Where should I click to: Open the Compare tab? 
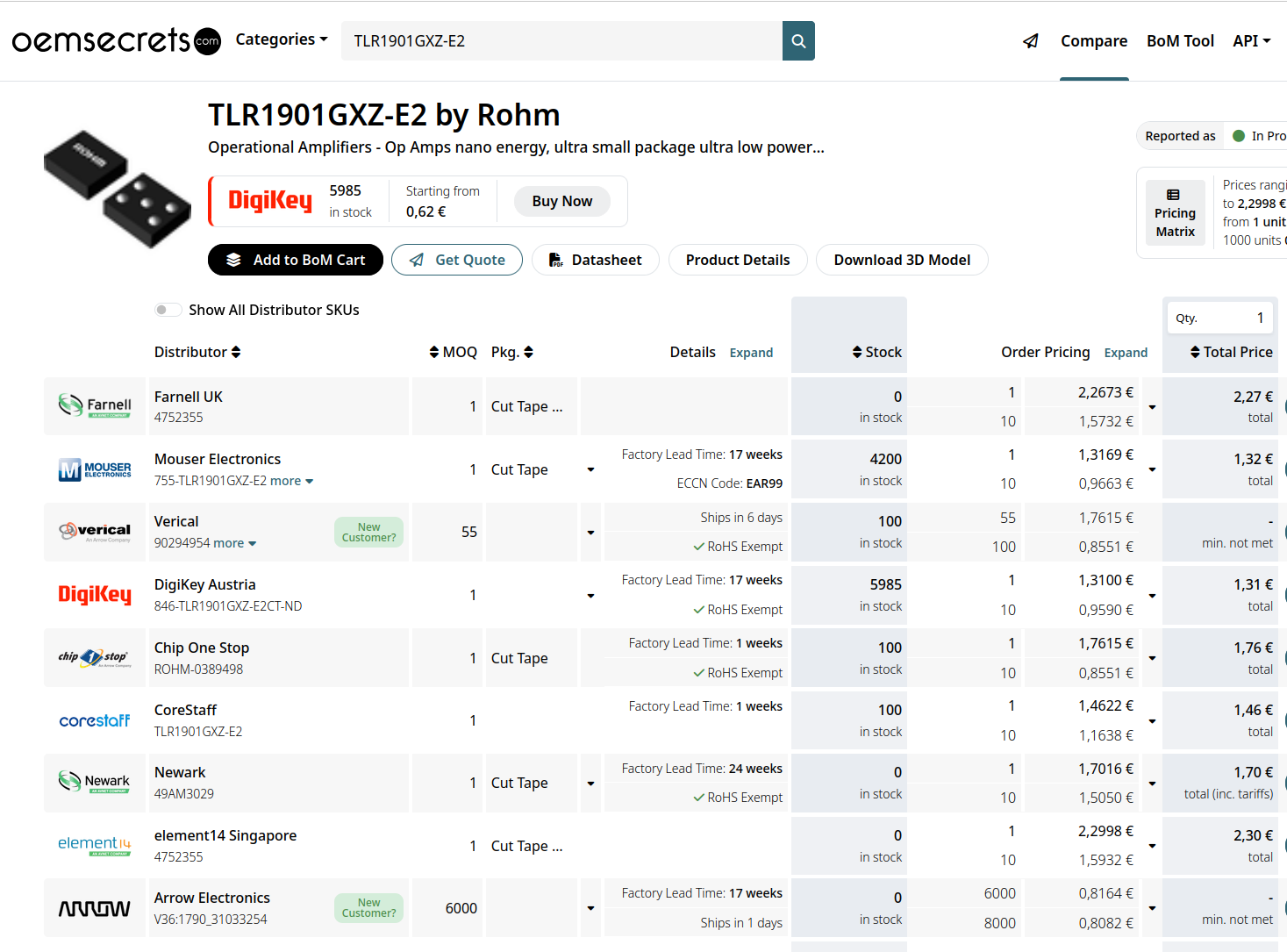pos(1094,41)
